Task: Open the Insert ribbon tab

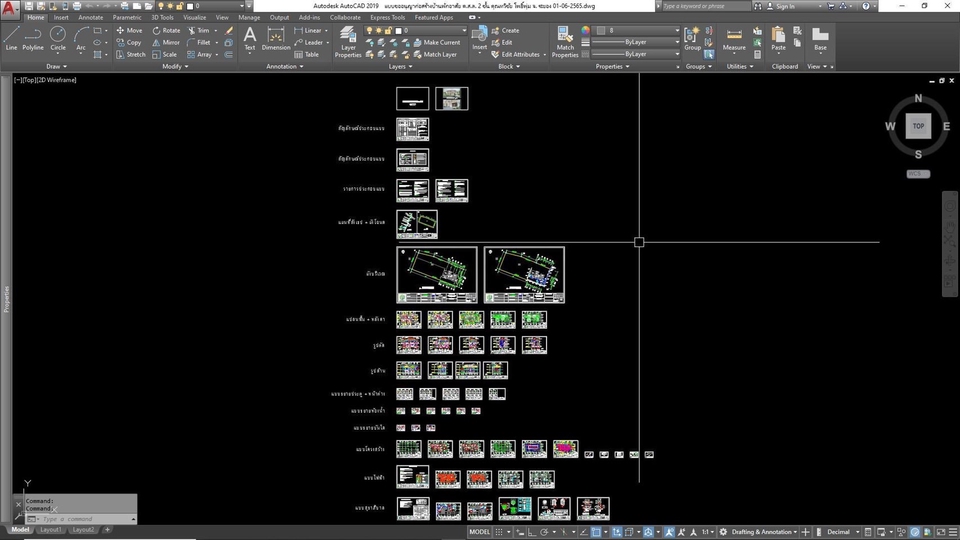Action: coord(61,18)
